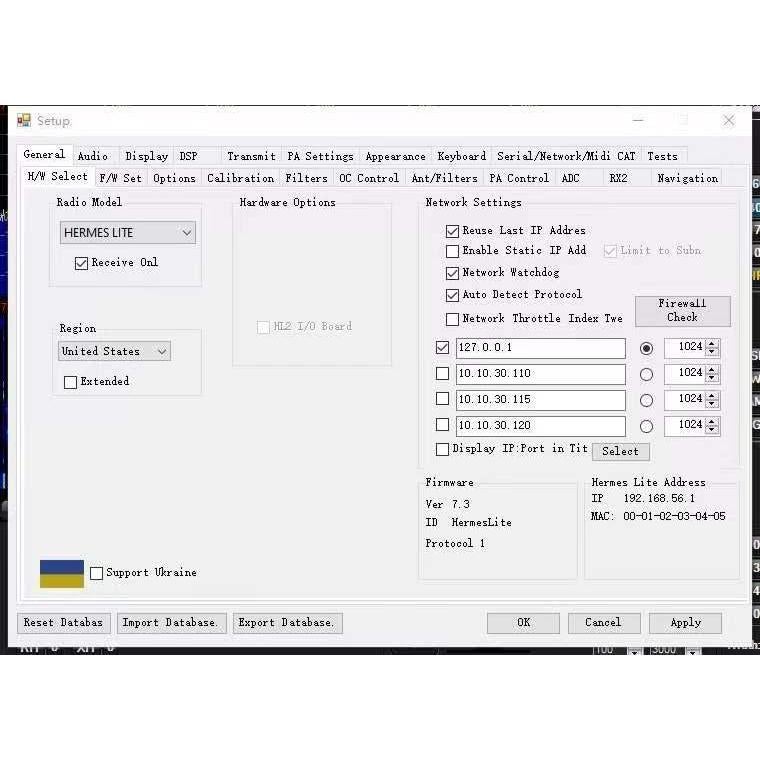Open the Radio Model HERMES LITE dropdown
Viewport: 760px width, 760px height.
(127, 233)
